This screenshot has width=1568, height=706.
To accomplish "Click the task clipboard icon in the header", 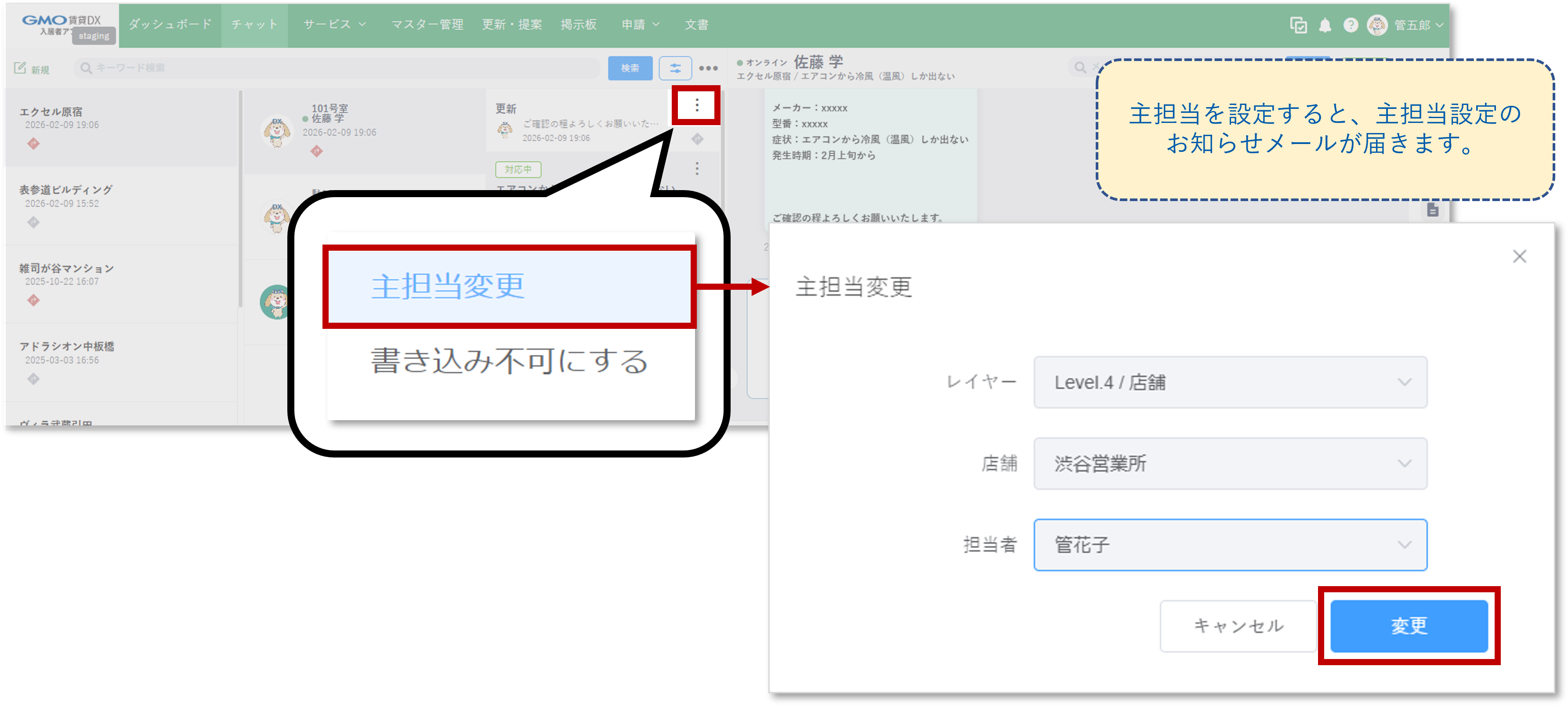I will pyautogui.click(x=1299, y=25).
